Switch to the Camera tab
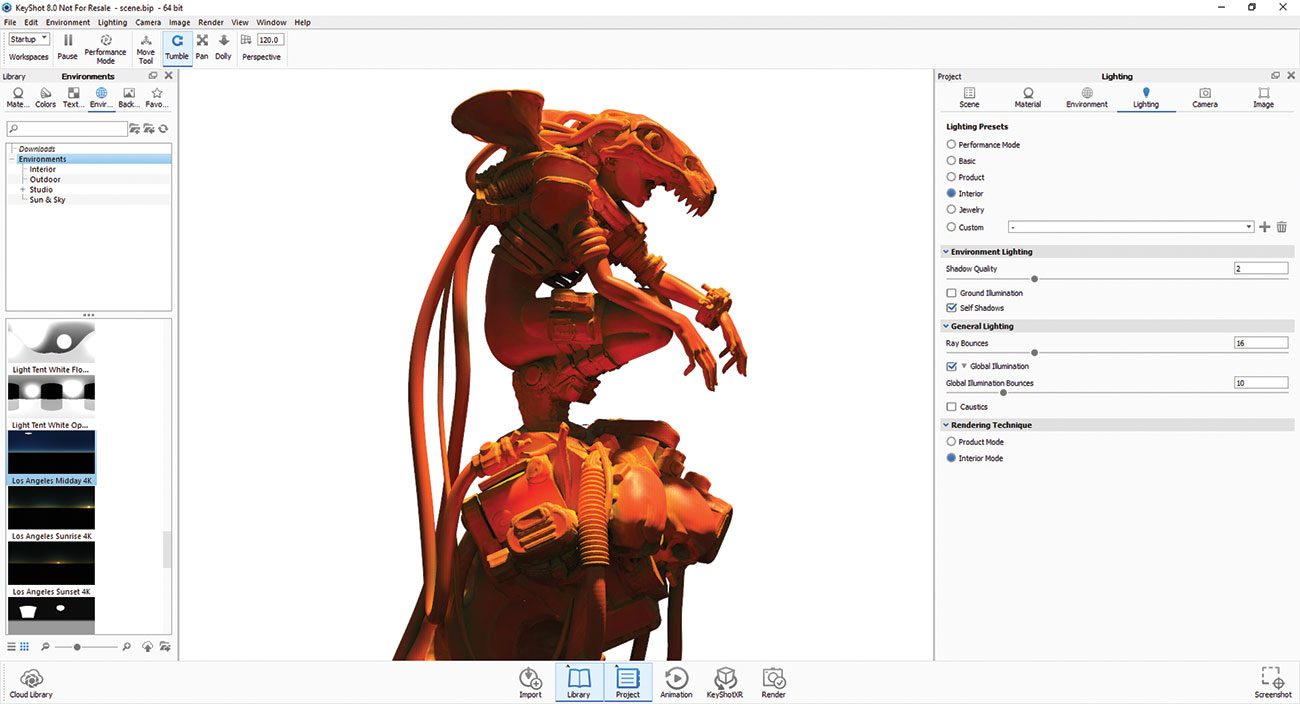Image resolution: width=1300 pixels, height=704 pixels. coord(1205,98)
